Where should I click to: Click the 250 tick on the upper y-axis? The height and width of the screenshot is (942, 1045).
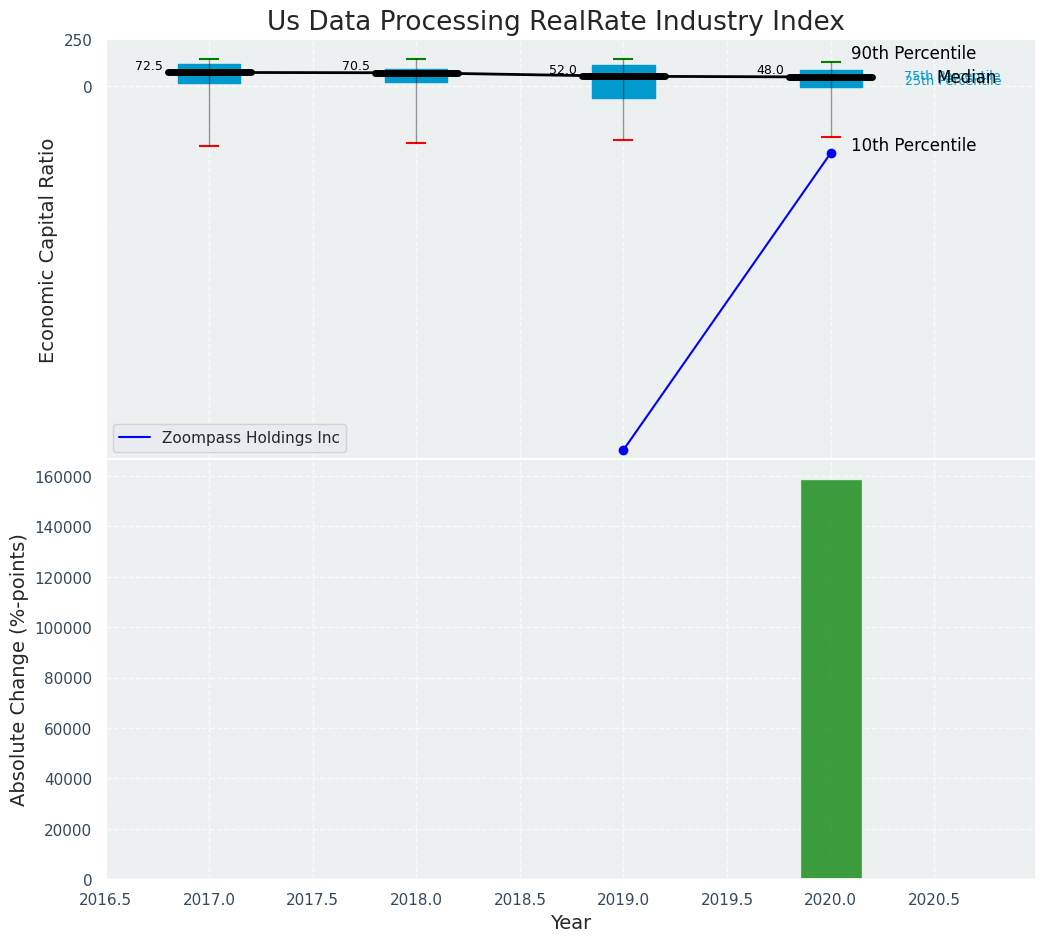[78, 40]
